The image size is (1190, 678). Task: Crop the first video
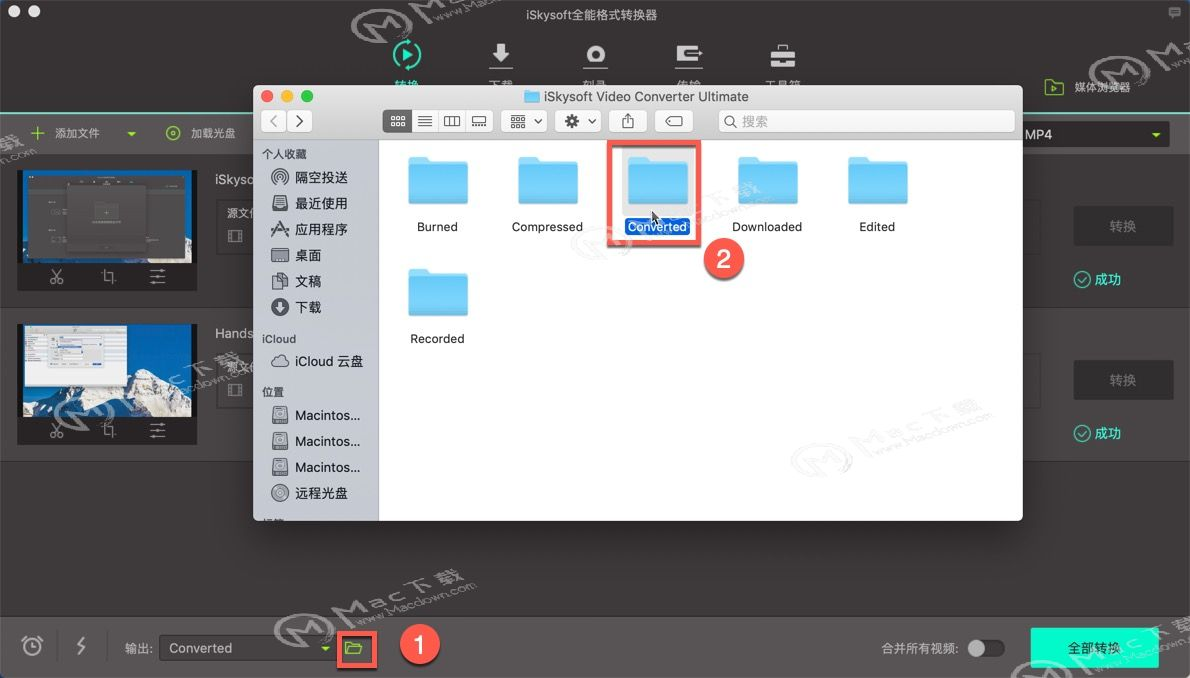click(108, 277)
